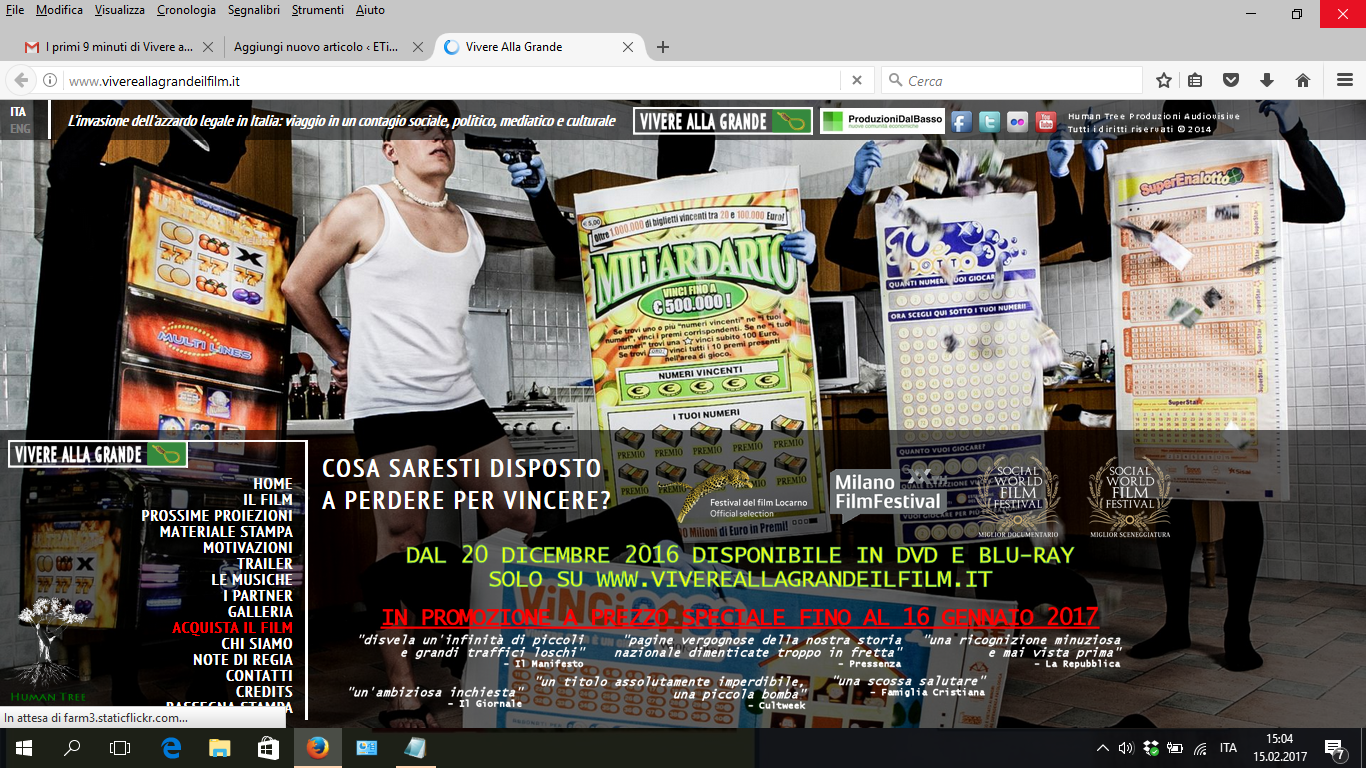Open Firefox hamburger menu

[1345, 81]
